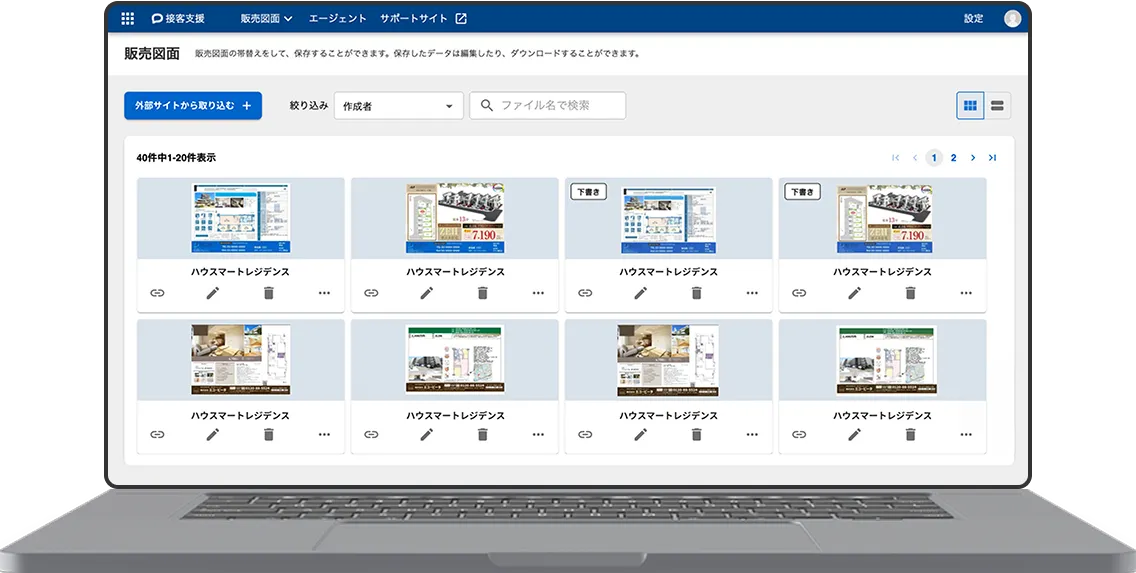Edit bottom-row first card with pencil icon
Image resolution: width=1136 pixels, height=573 pixels.
(x=212, y=435)
